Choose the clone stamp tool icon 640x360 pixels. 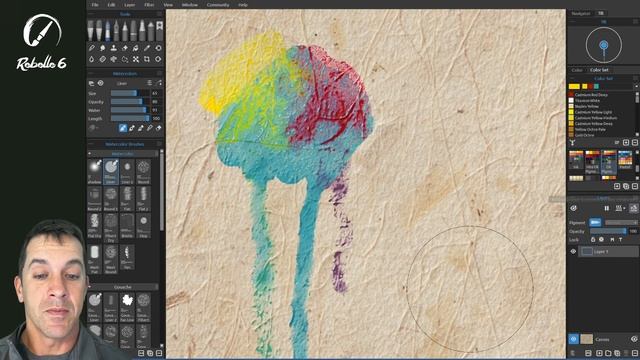click(113, 48)
